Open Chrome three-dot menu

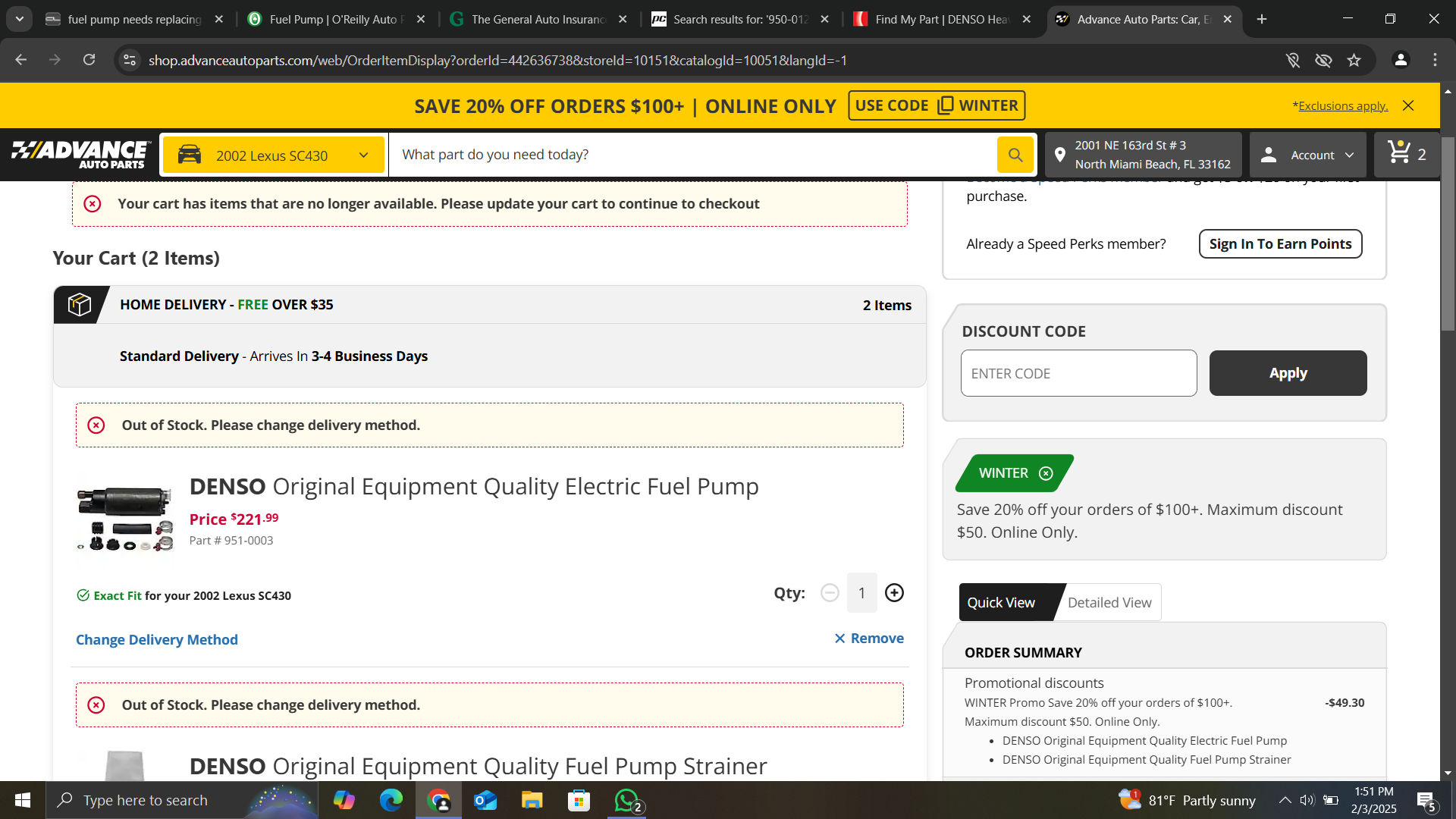(x=1435, y=60)
